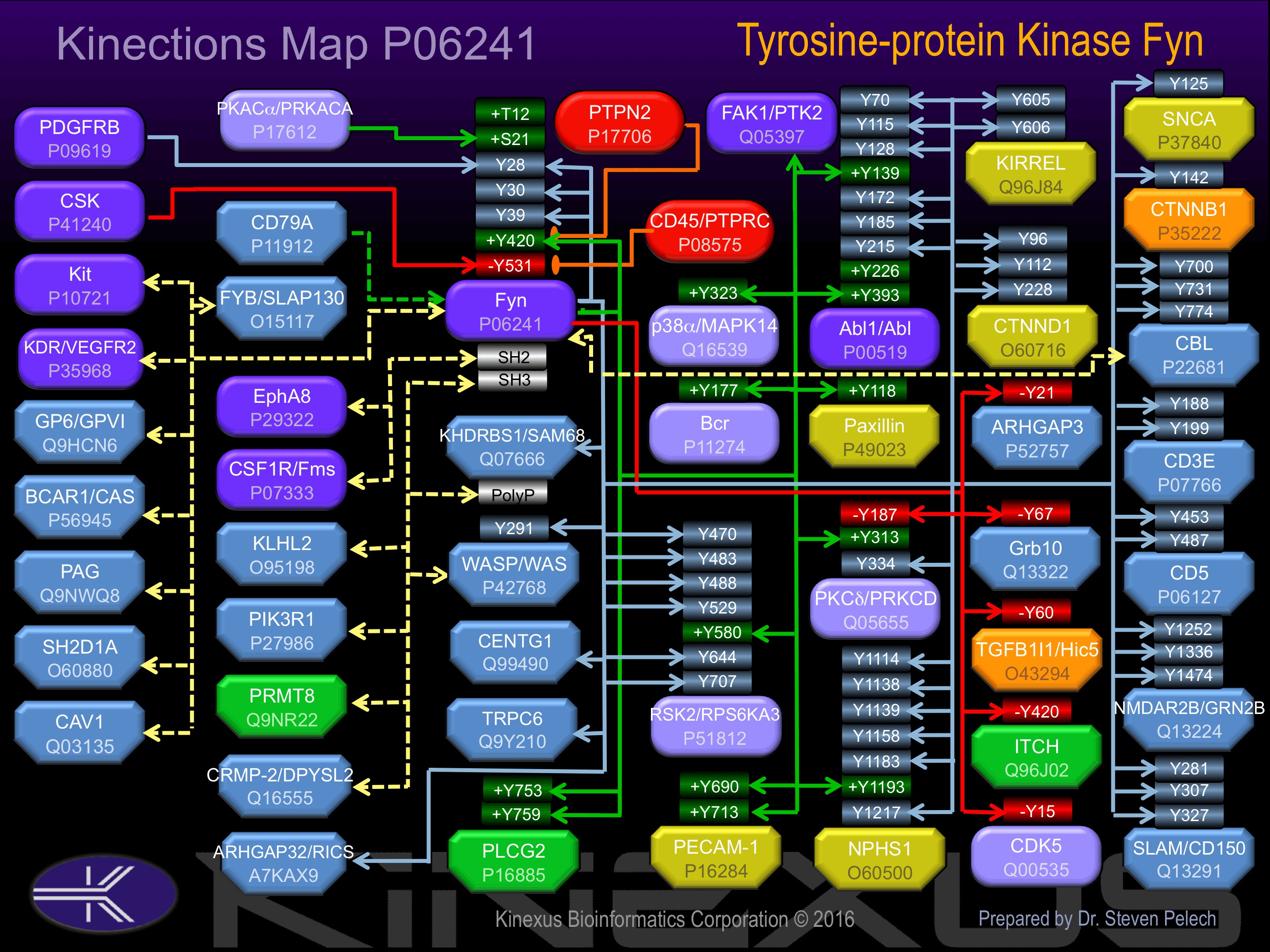The height and width of the screenshot is (952, 1270).
Task: Click the CSK P41240 kinase node
Action: click(x=79, y=212)
